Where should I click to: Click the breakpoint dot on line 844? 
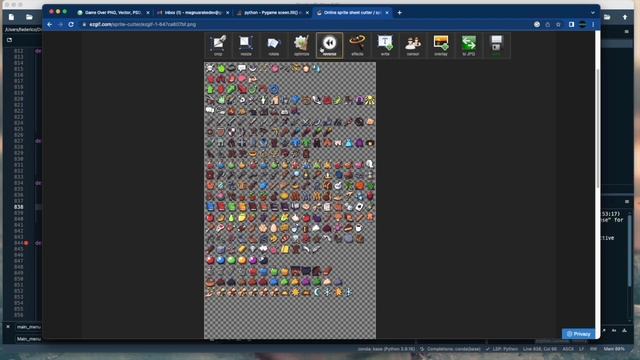(x=26, y=243)
